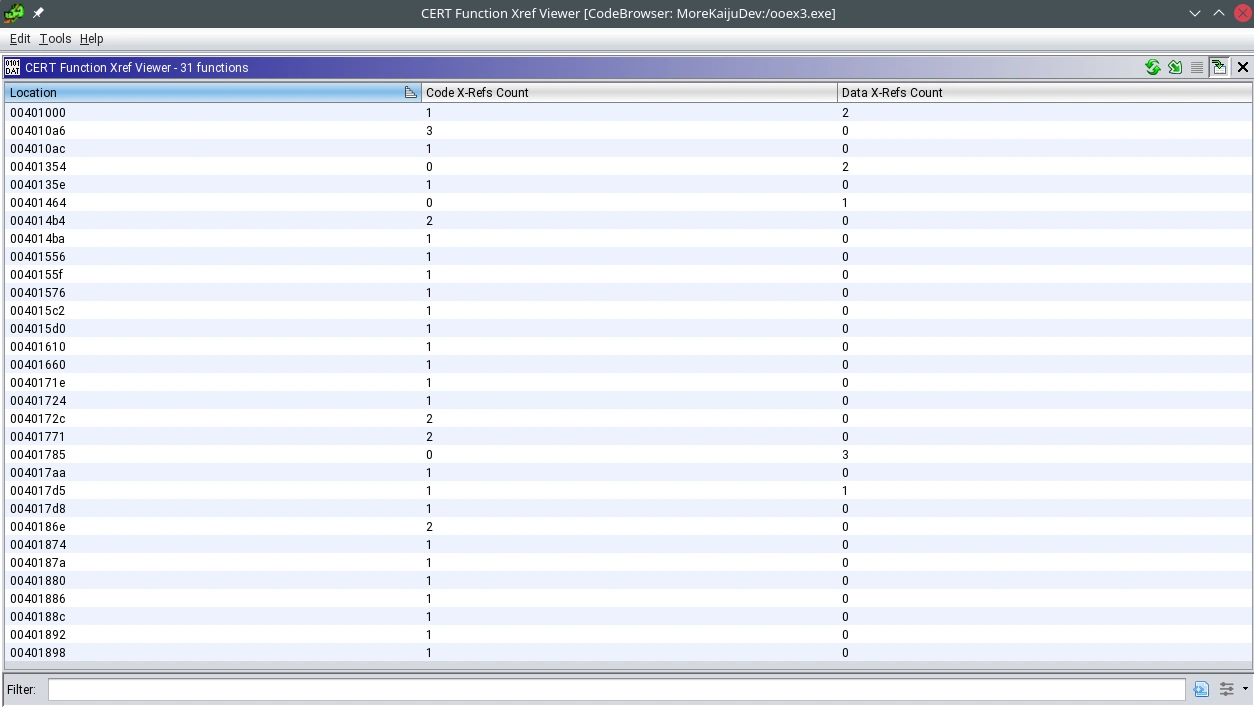Screen dimensions: 1254x707
Task: Select location 0040188c row
Action: pos(627,617)
